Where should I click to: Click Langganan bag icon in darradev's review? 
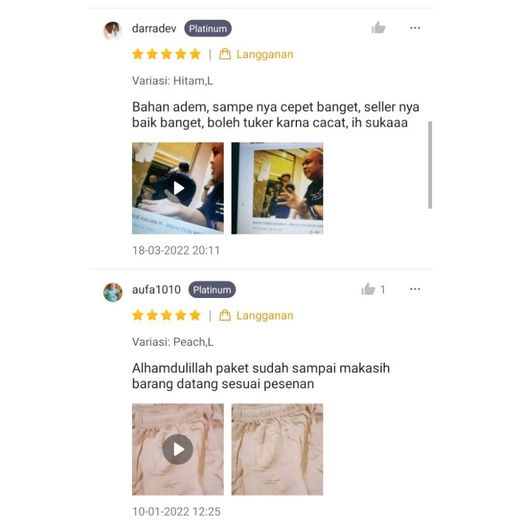pos(225,54)
